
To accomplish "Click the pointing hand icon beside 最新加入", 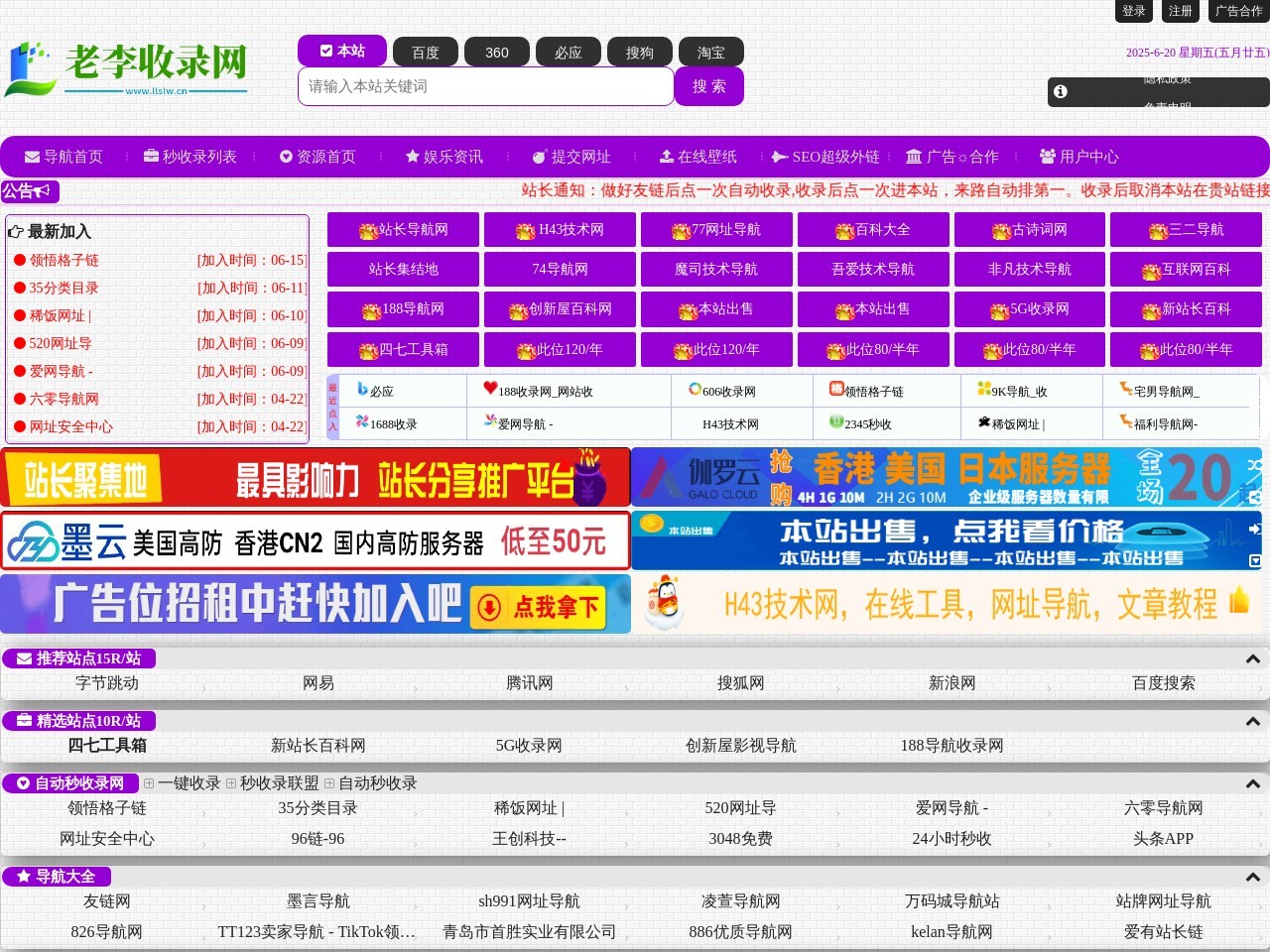I will (16, 231).
